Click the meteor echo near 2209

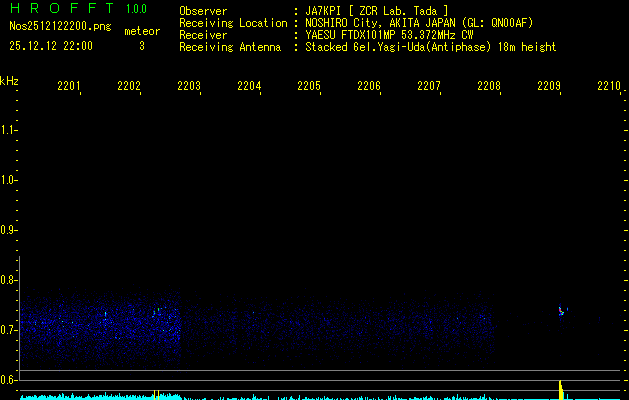click(561, 311)
